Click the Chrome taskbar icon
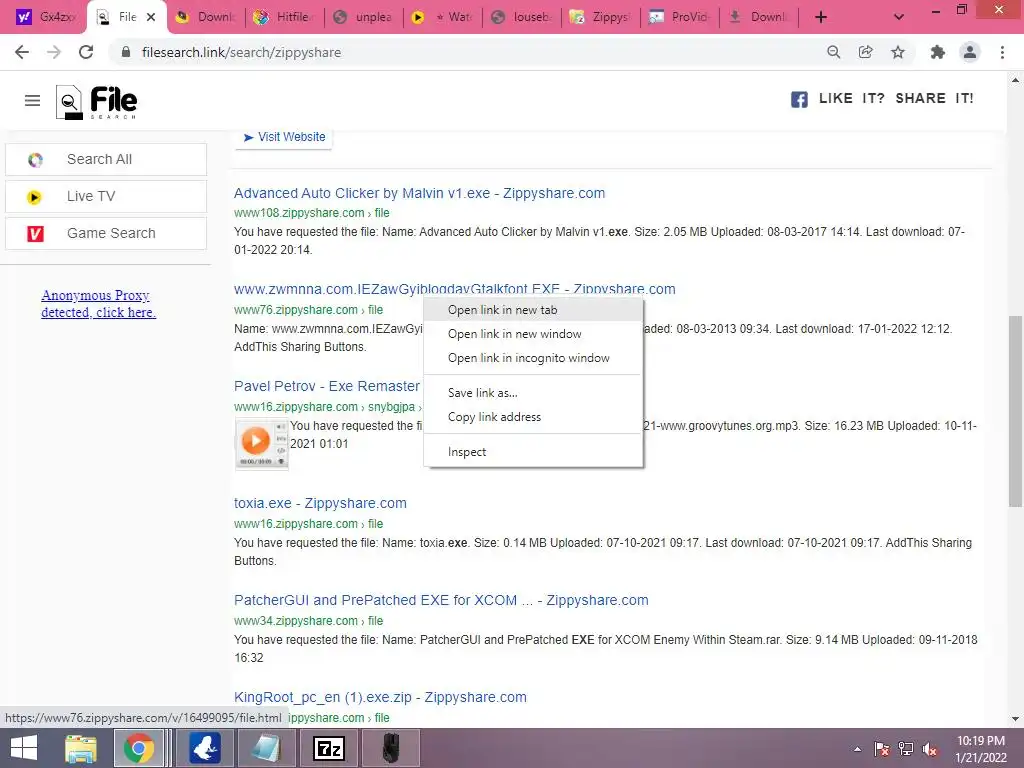The height and width of the screenshot is (768, 1024). (x=139, y=748)
